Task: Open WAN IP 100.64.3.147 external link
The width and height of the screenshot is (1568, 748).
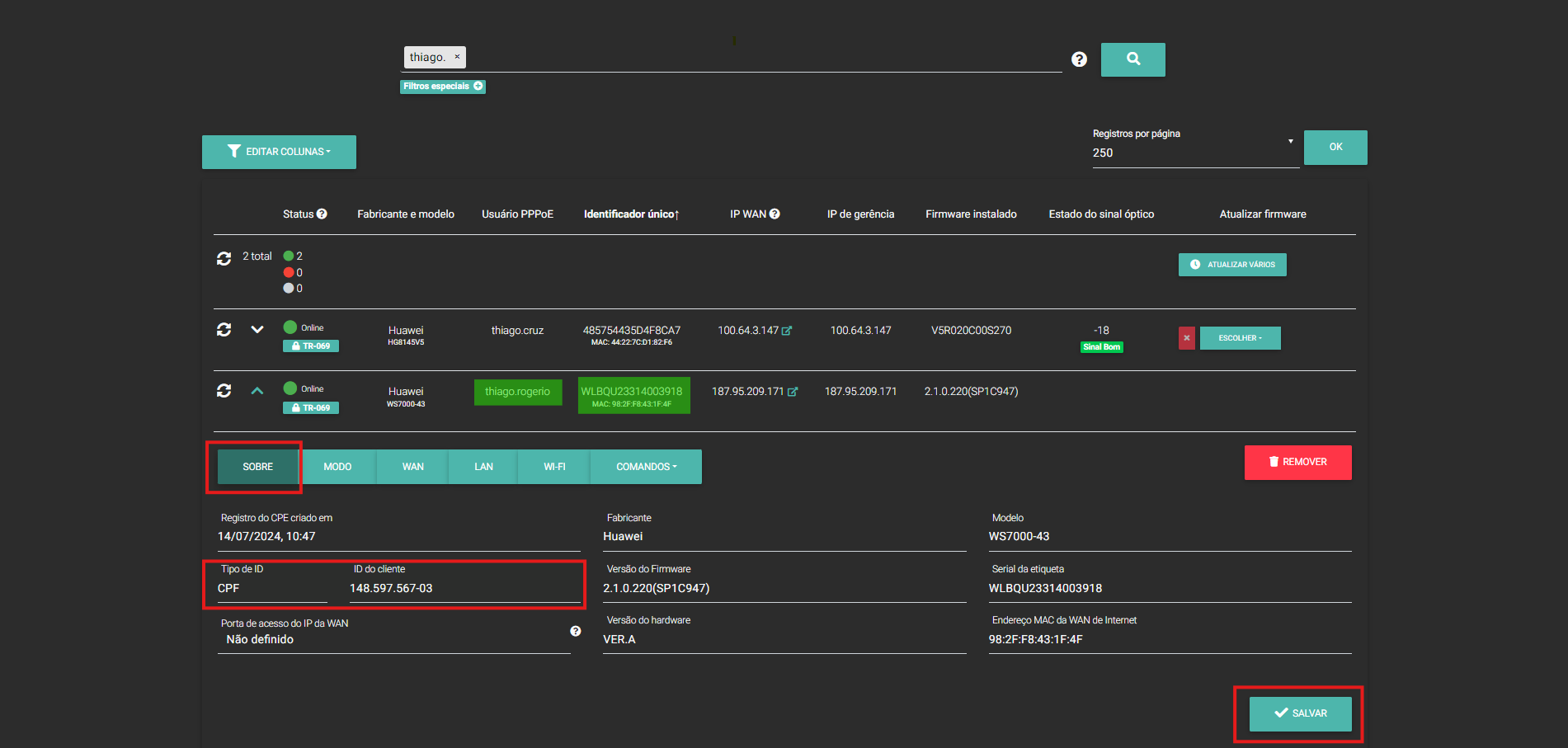Action: click(x=787, y=331)
